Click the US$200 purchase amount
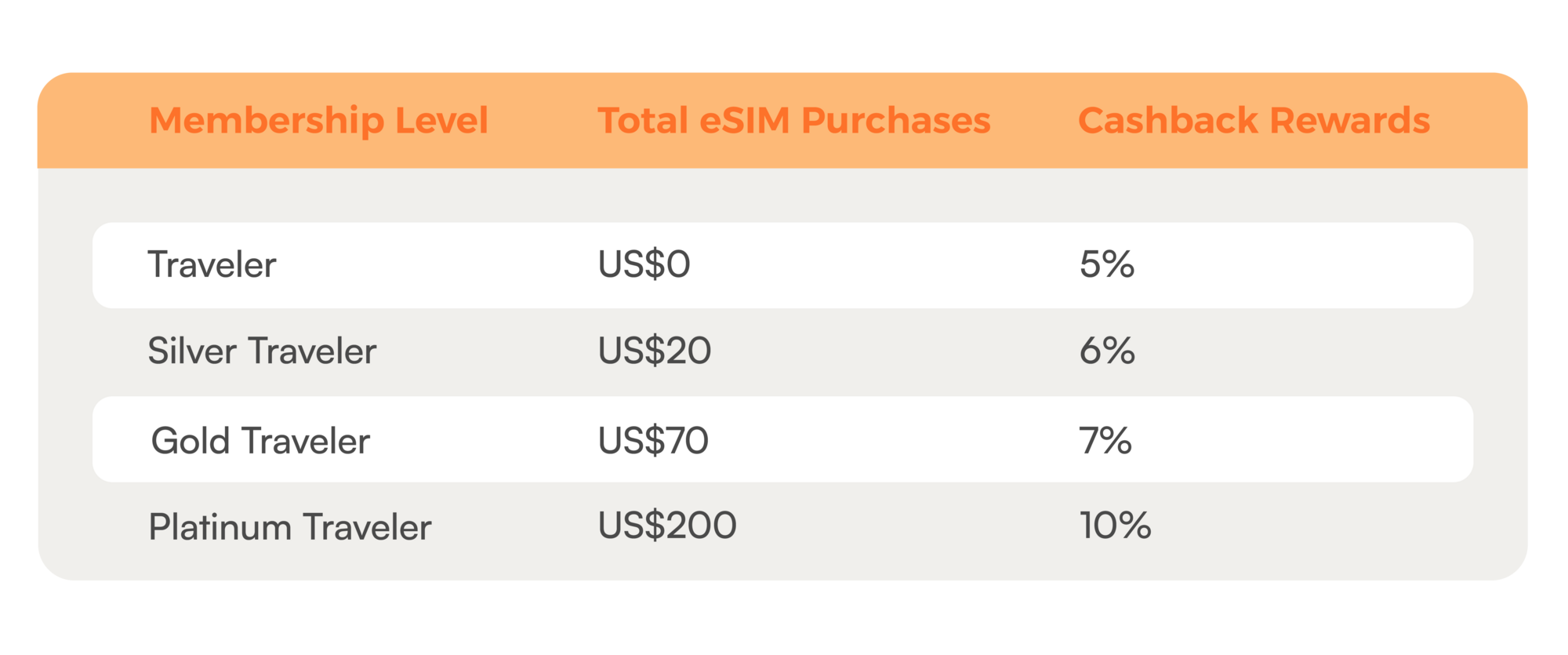The width and height of the screenshot is (1568, 655). (x=666, y=526)
